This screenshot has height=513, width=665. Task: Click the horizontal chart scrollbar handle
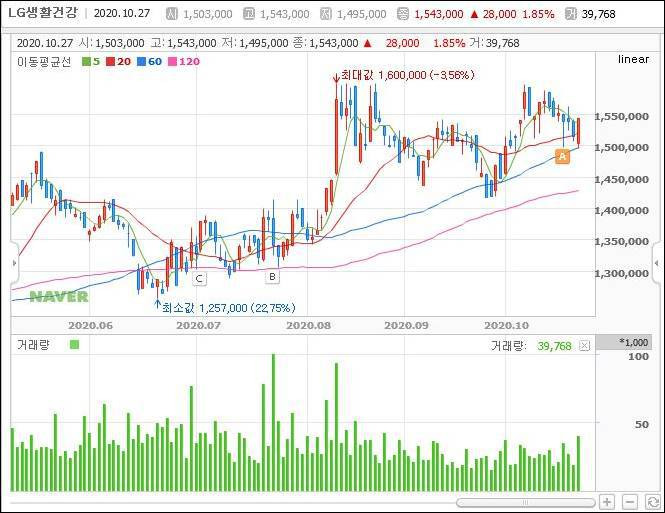pyautogui.click(x=525, y=503)
